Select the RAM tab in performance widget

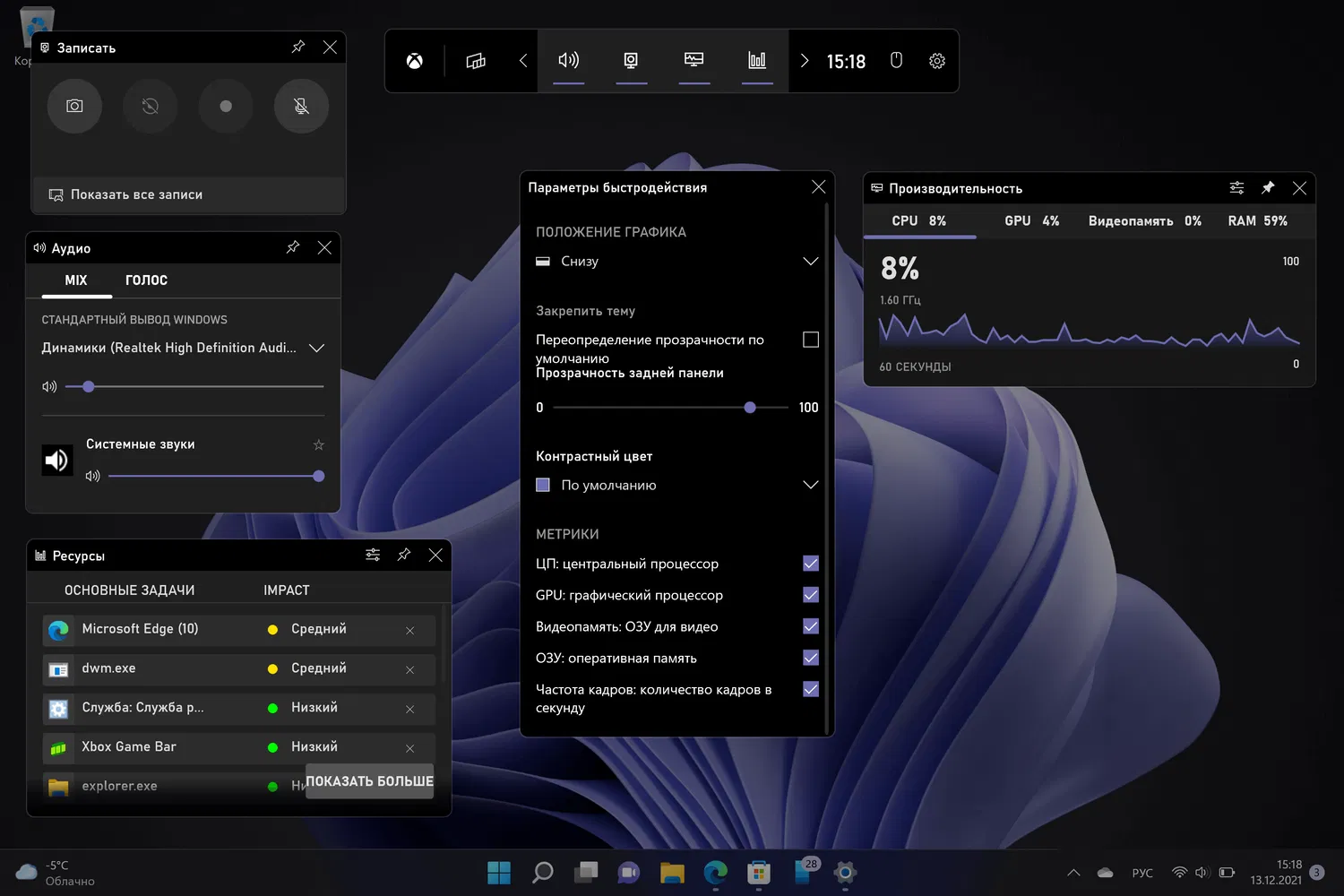pyautogui.click(x=1257, y=221)
